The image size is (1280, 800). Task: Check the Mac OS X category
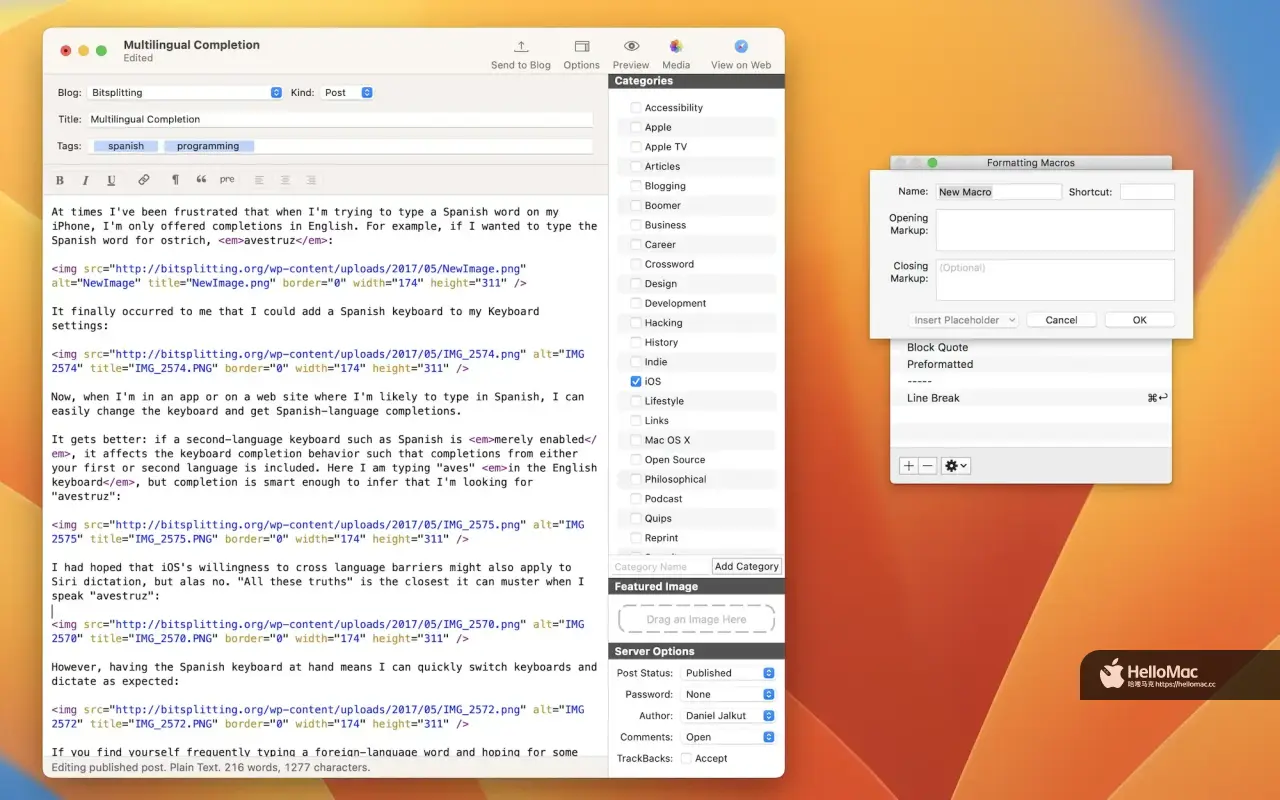point(636,440)
